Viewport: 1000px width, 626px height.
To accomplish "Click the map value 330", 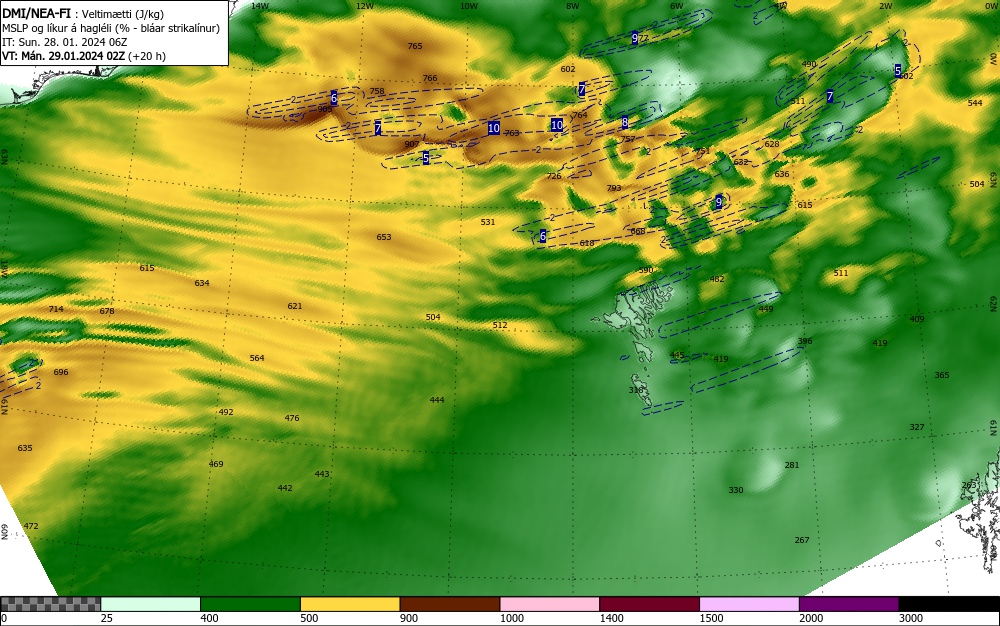I will (x=736, y=490).
